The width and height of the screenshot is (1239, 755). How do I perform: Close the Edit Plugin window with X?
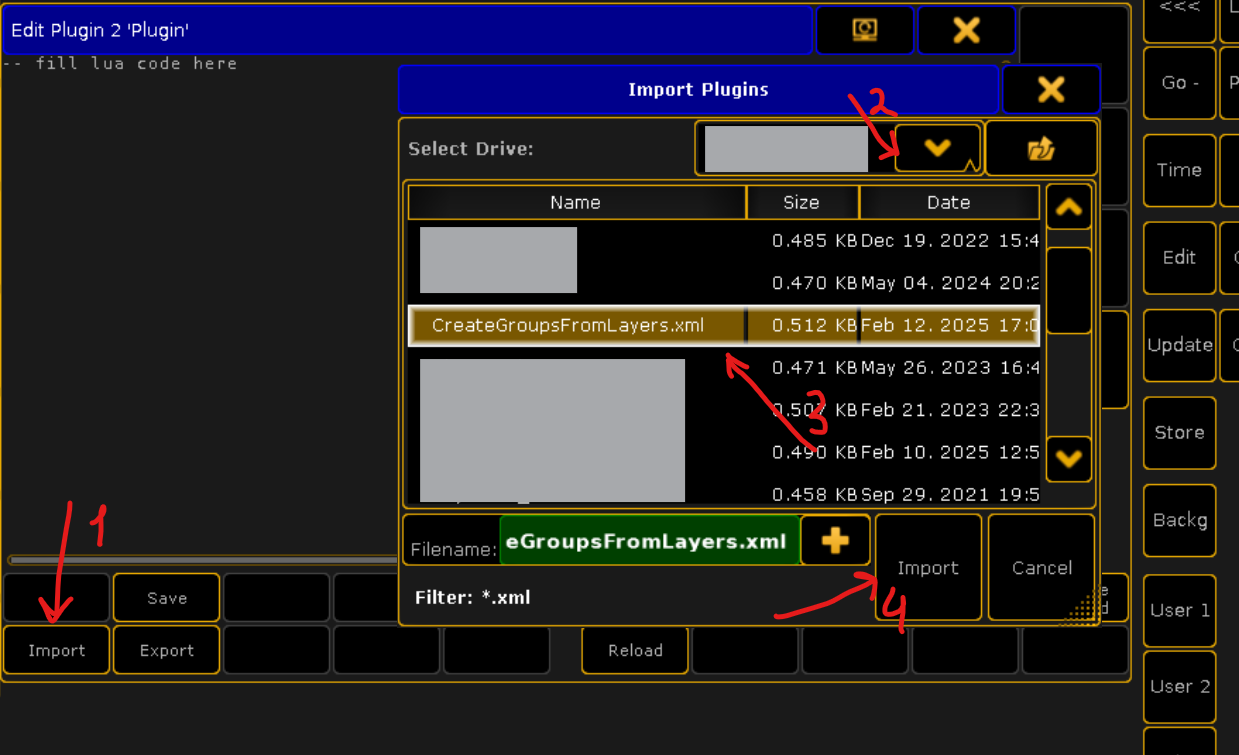coord(966,30)
